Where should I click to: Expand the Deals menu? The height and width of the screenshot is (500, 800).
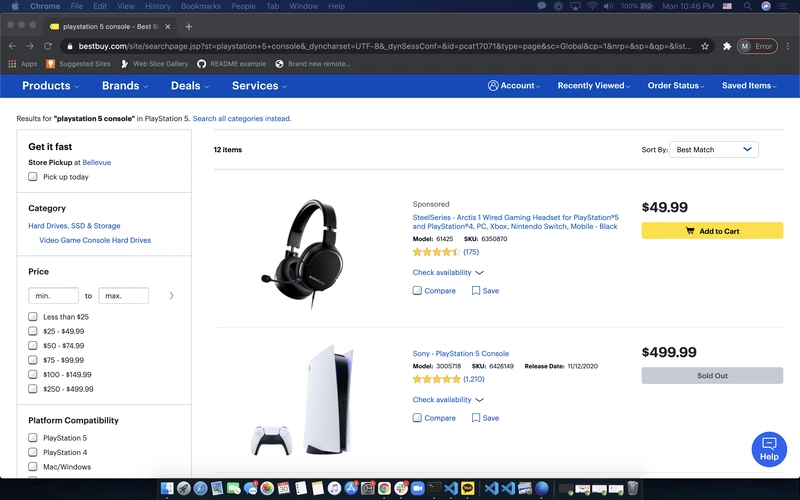(190, 86)
